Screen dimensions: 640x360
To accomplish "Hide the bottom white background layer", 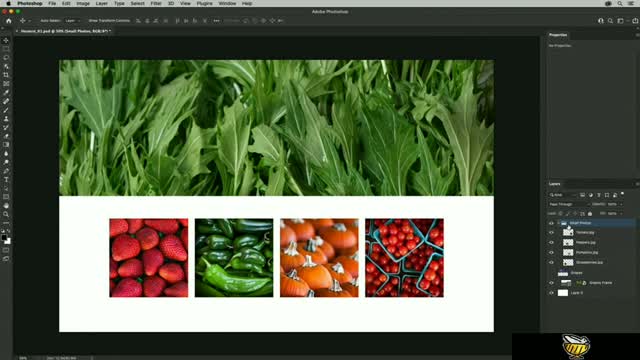I will click(551, 293).
